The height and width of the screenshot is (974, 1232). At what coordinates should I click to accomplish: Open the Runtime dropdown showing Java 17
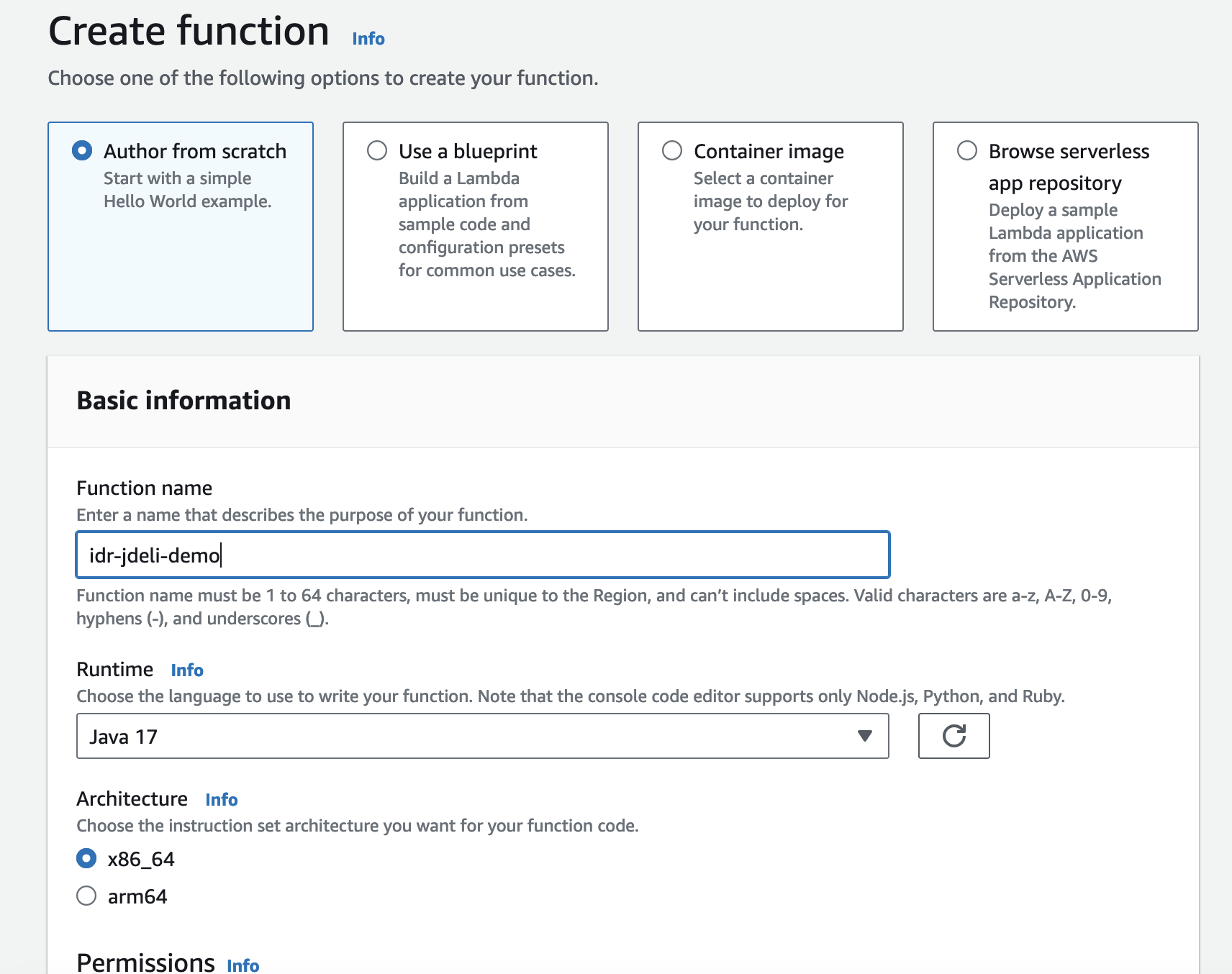coord(482,736)
